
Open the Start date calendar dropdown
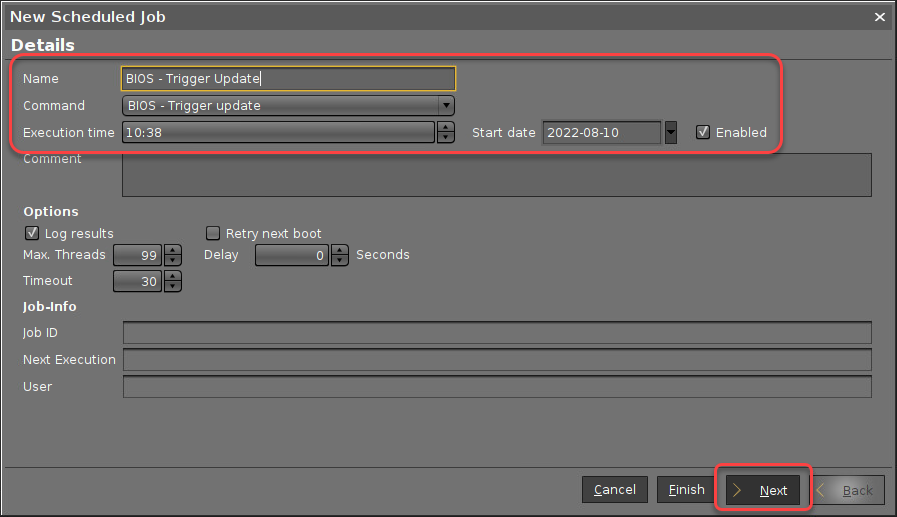click(671, 132)
